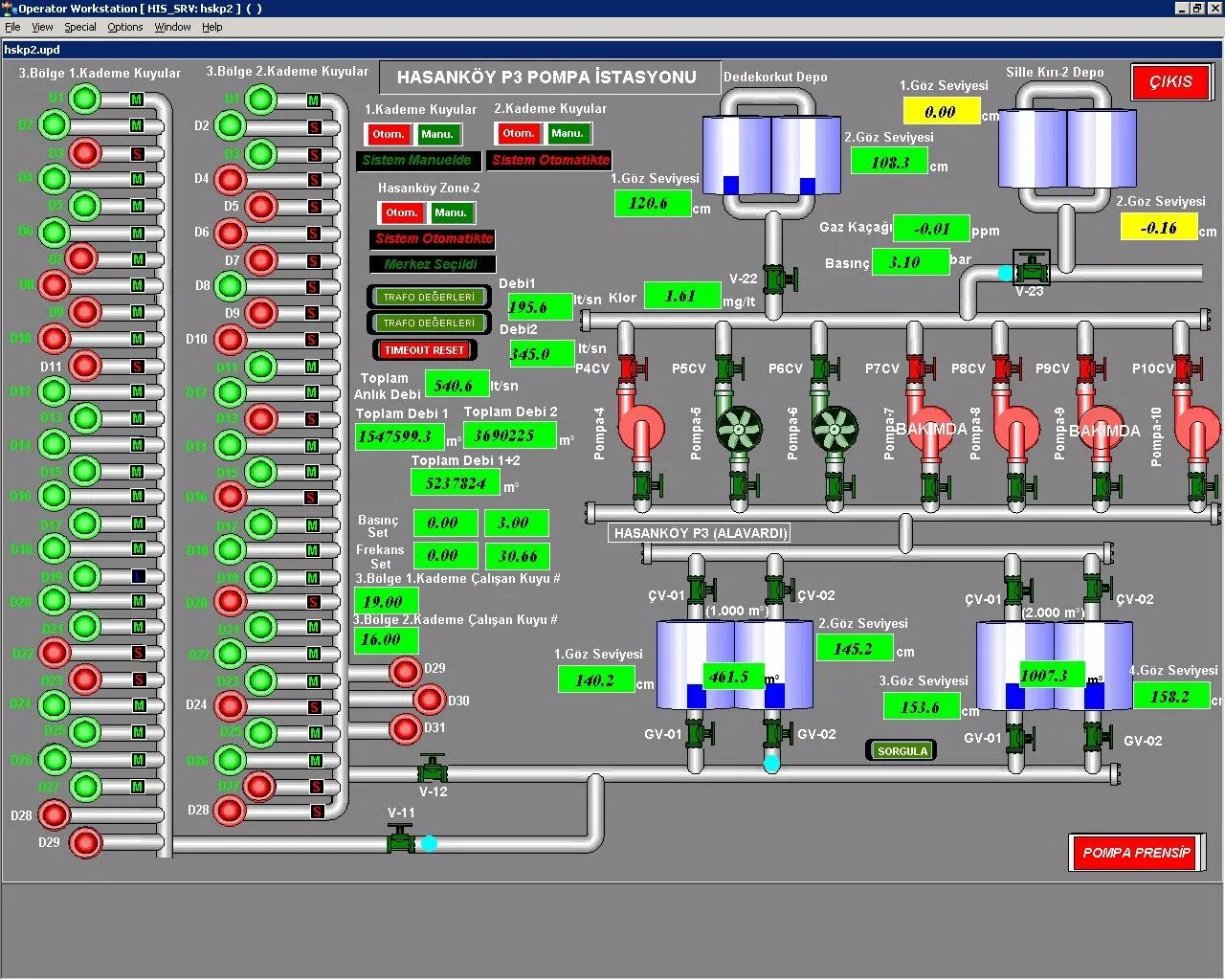Set 2.Kademe Kuyular to Otom. mode

pyautogui.click(x=518, y=134)
